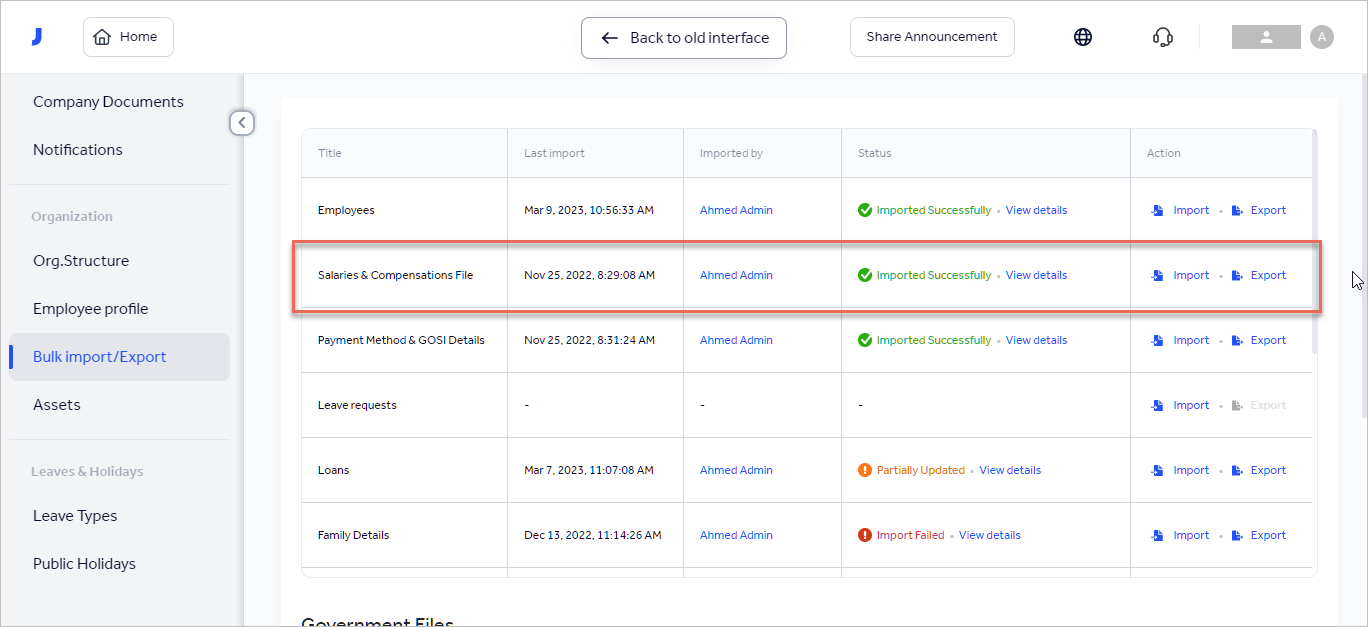Click the language globe icon

(1083, 36)
